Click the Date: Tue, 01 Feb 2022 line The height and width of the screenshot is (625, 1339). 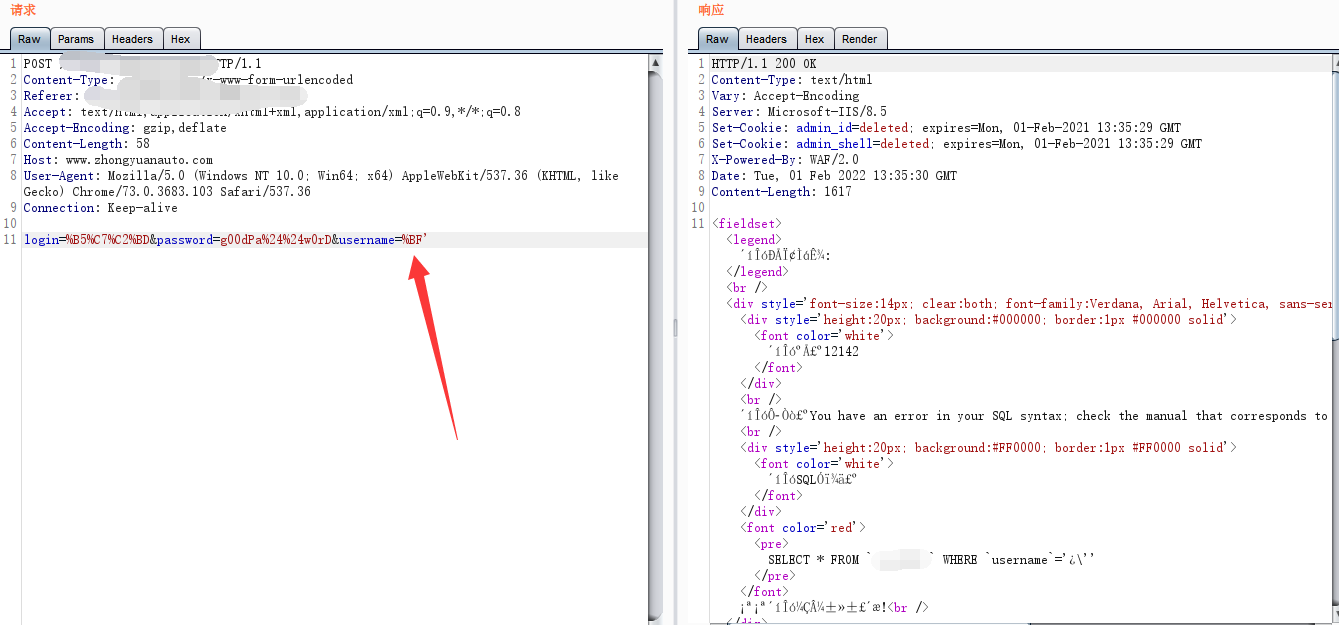click(x=834, y=176)
